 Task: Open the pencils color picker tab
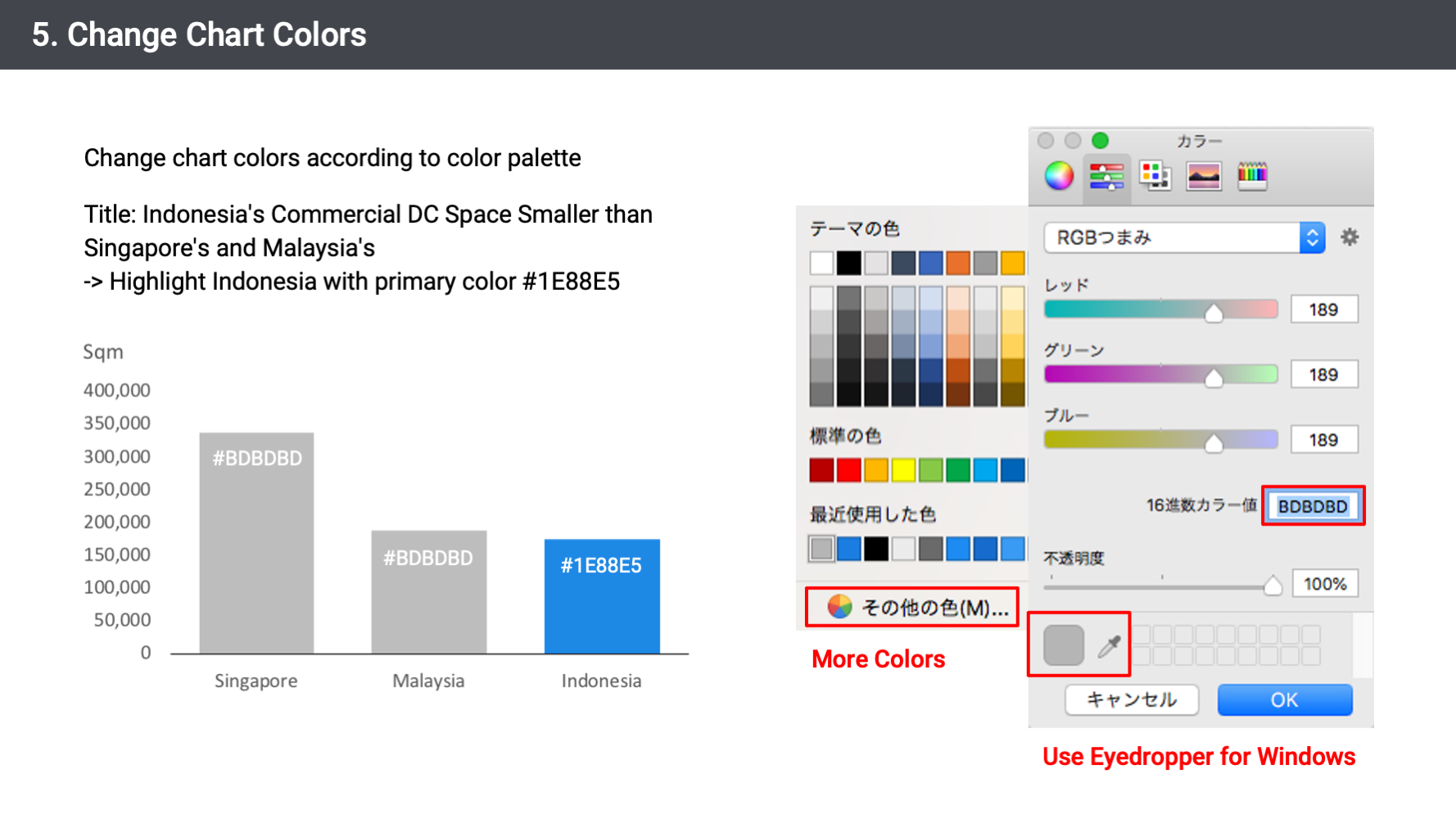tap(1252, 175)
